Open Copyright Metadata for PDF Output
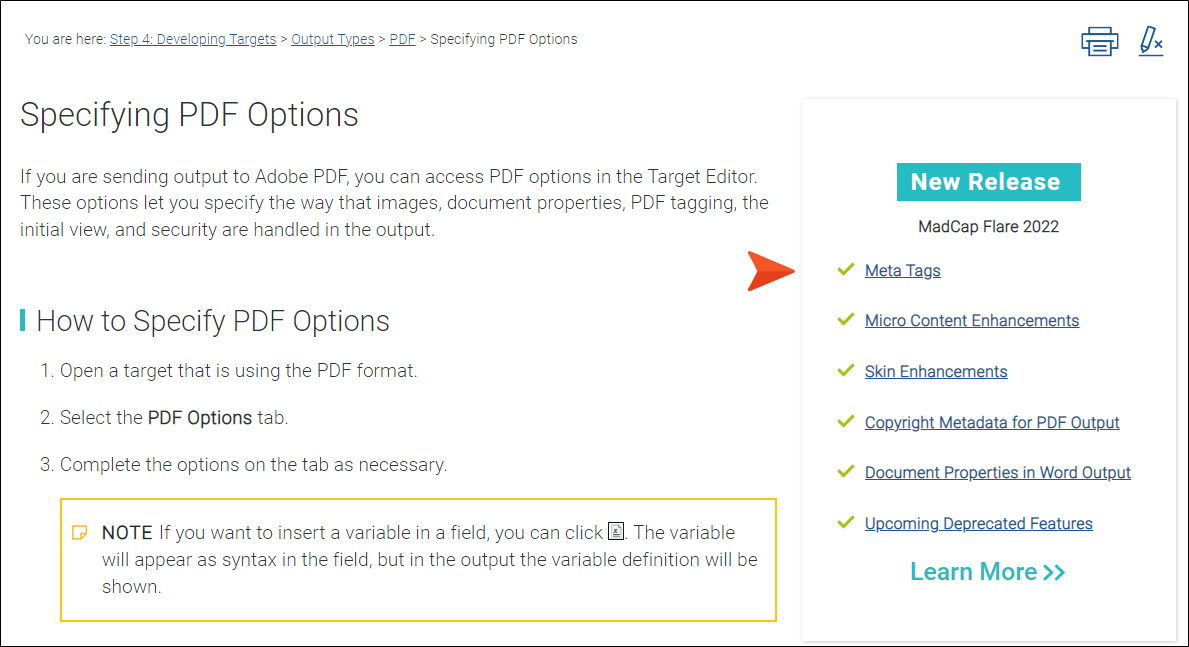This screenshot has width=1189, height=647. click(x=992, y=422)
